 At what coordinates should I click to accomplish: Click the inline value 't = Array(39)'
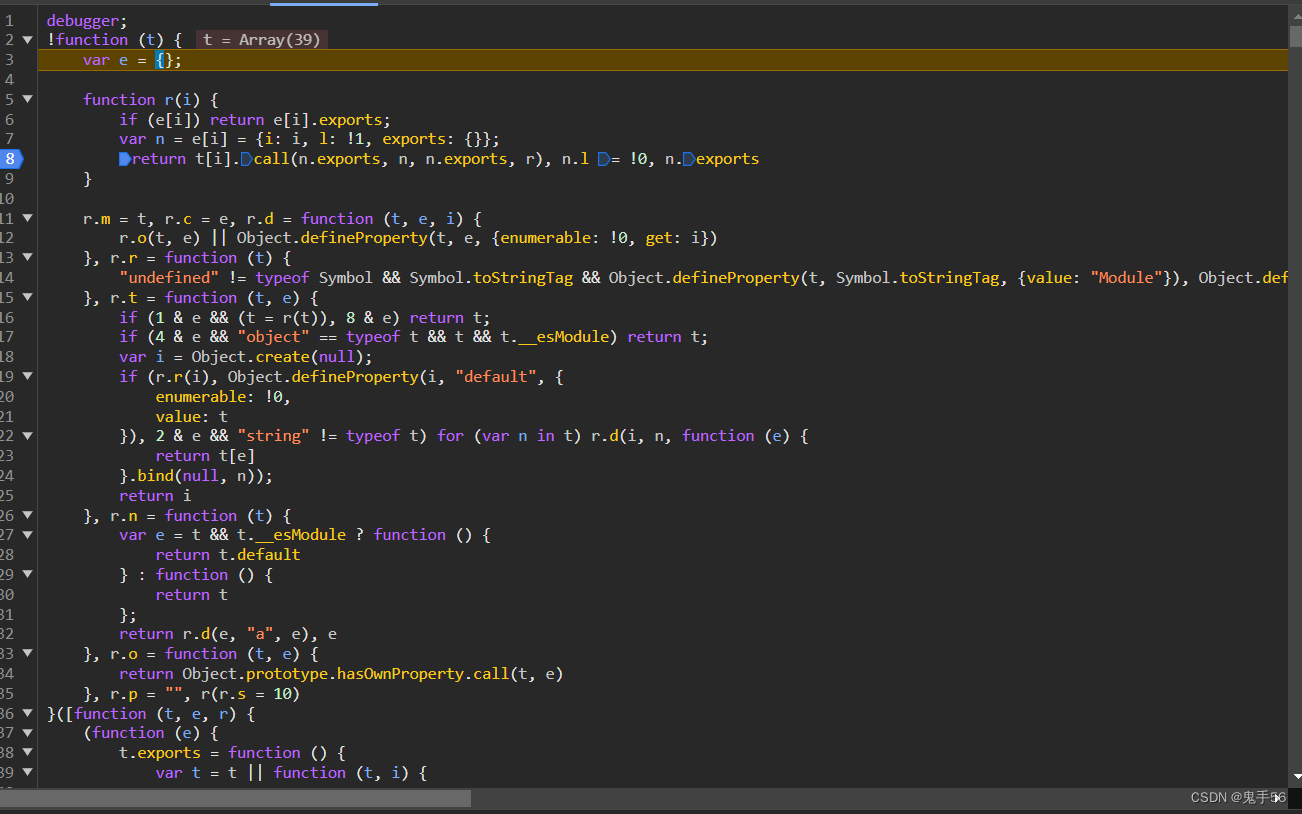pos(261,40)
